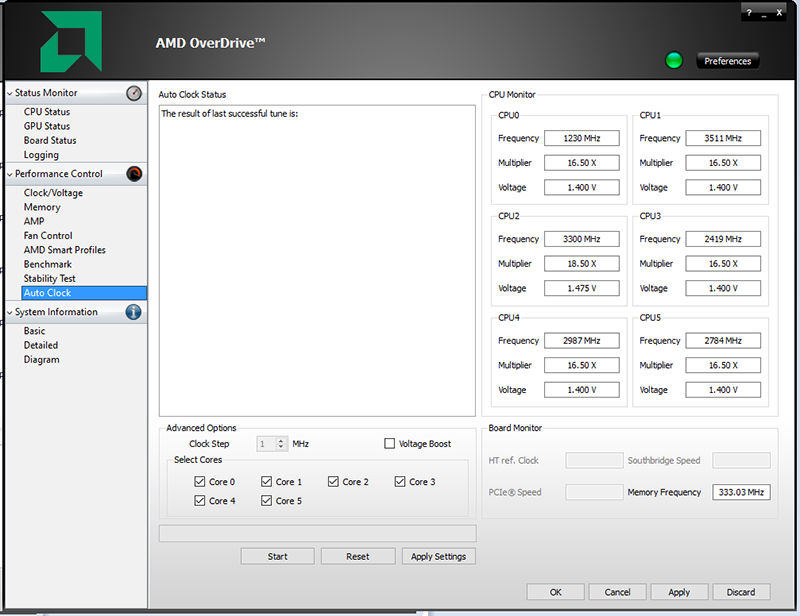Viewport: 800px width, 616px height.
Task: Start the auto clock tuning
Action: click(278, 556)
